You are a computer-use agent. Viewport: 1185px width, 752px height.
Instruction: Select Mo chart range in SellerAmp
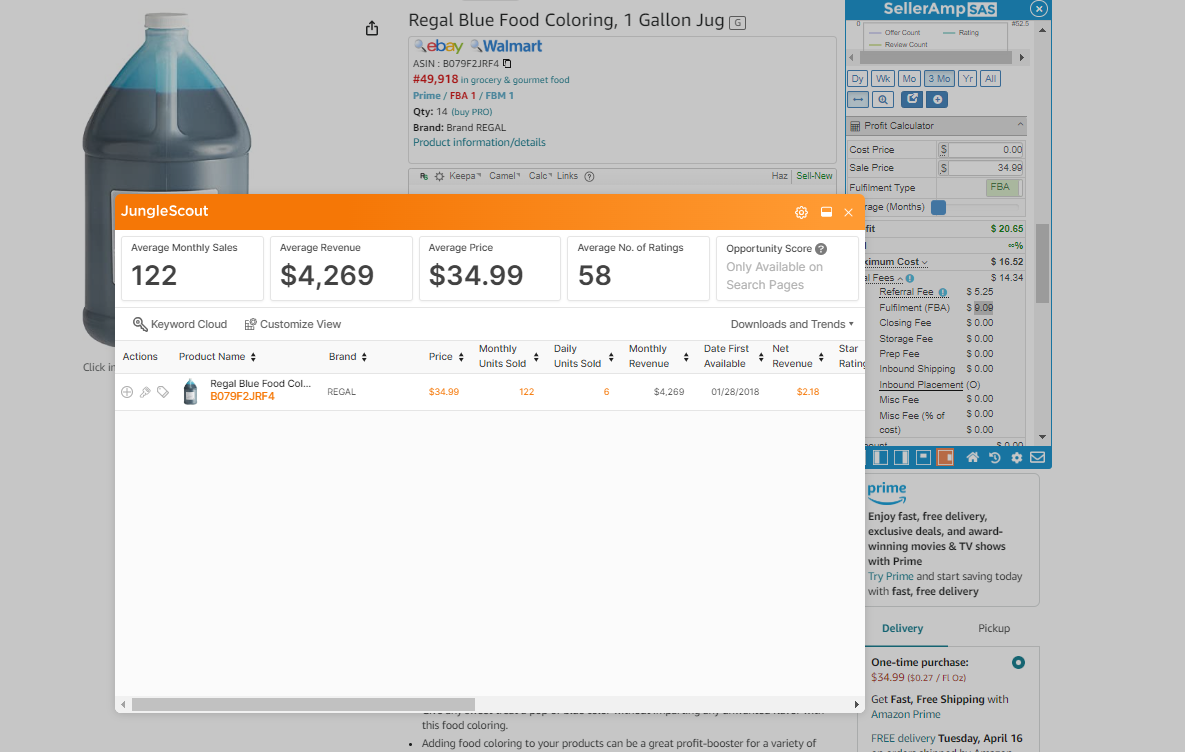[909, 79]
